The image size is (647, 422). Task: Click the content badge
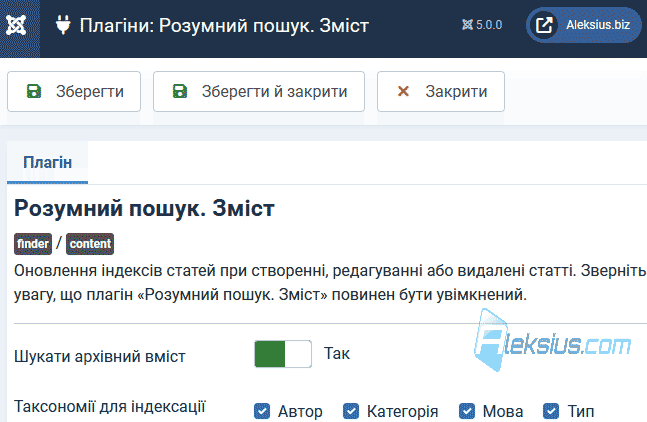coord(90,244)
